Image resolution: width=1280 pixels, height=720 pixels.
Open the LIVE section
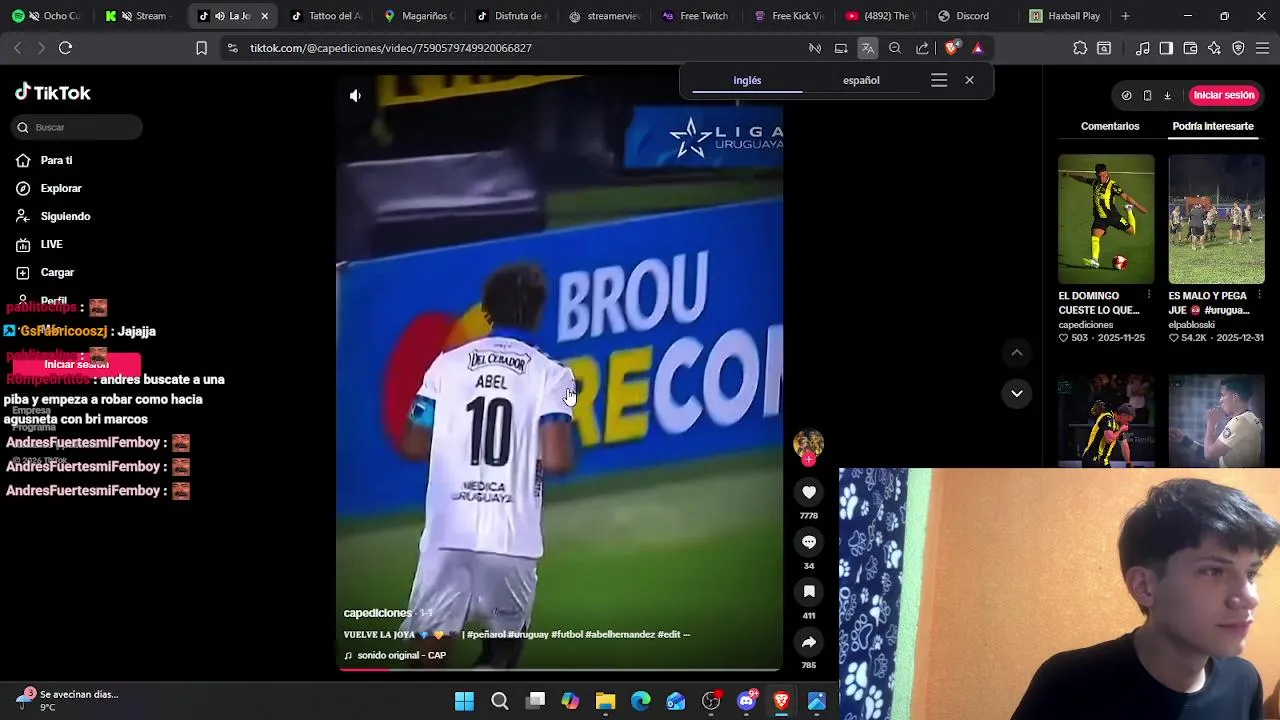[51, 244]
